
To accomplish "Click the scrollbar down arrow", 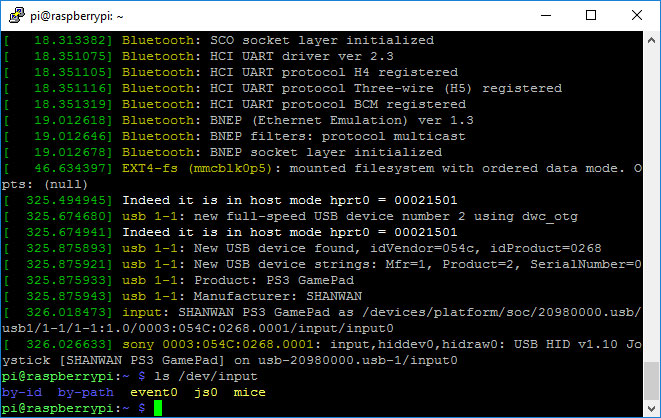I will 651,409.
